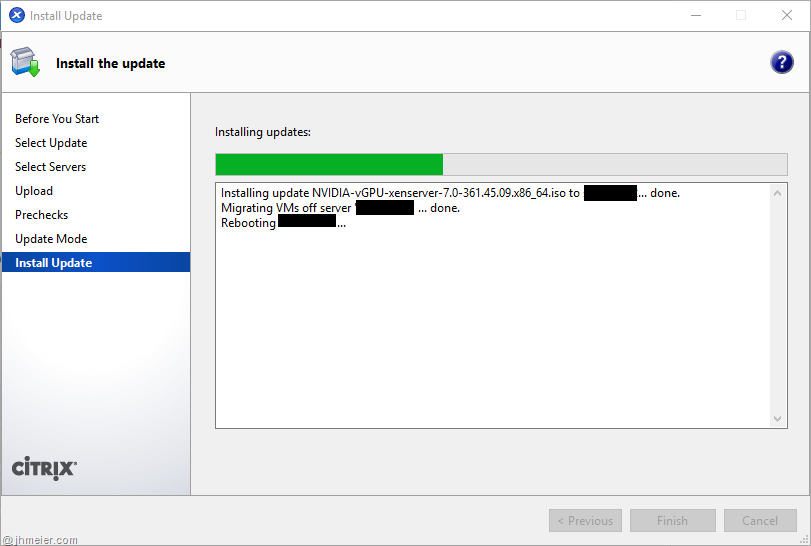Screen dimensions: 811x546
Task: Open the Select Update step
Action: [x=51, y=143]
